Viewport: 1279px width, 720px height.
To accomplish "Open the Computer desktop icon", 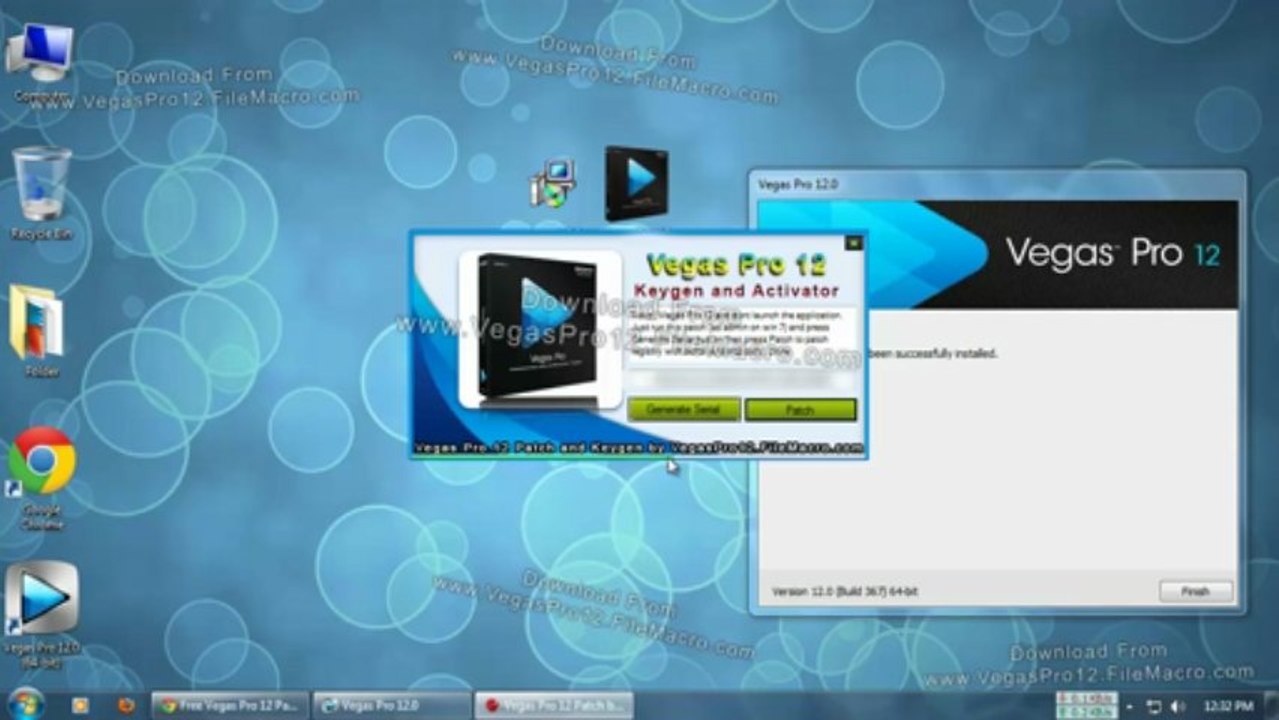I will click(40, 62).
